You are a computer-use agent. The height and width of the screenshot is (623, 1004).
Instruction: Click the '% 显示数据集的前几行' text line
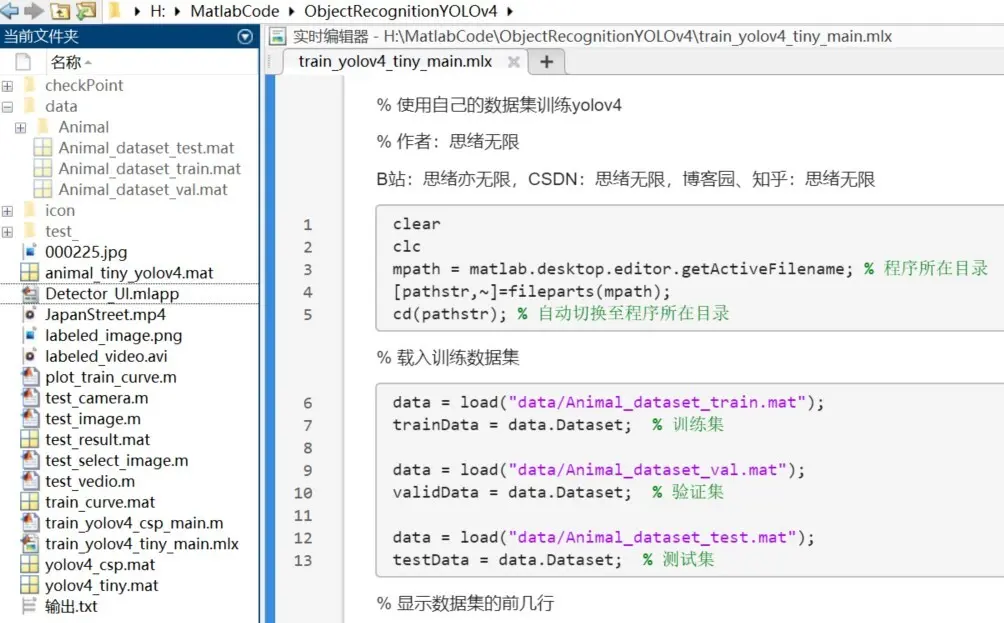tap(466, 603)
